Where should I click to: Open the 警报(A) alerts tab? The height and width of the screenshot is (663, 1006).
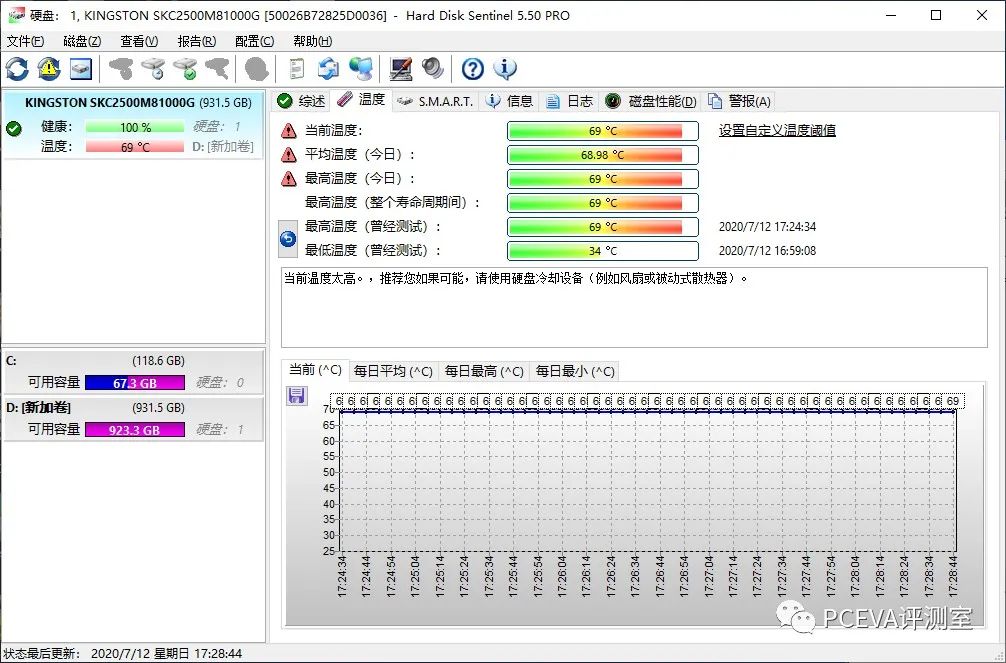(740, 101)
